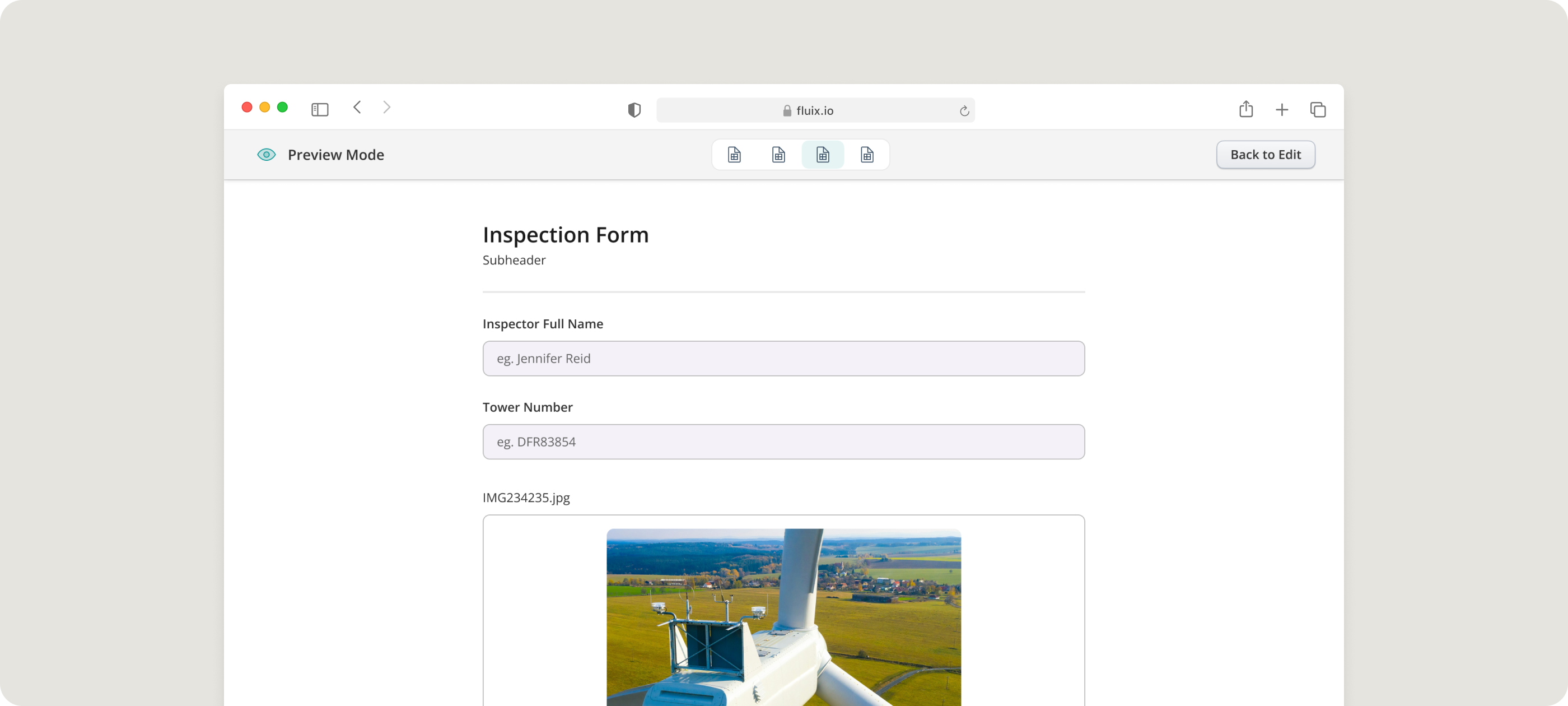Screen dimensions: 1568x706
Task: Click the highlighted third page icon
Action: [x=822, y=155]
